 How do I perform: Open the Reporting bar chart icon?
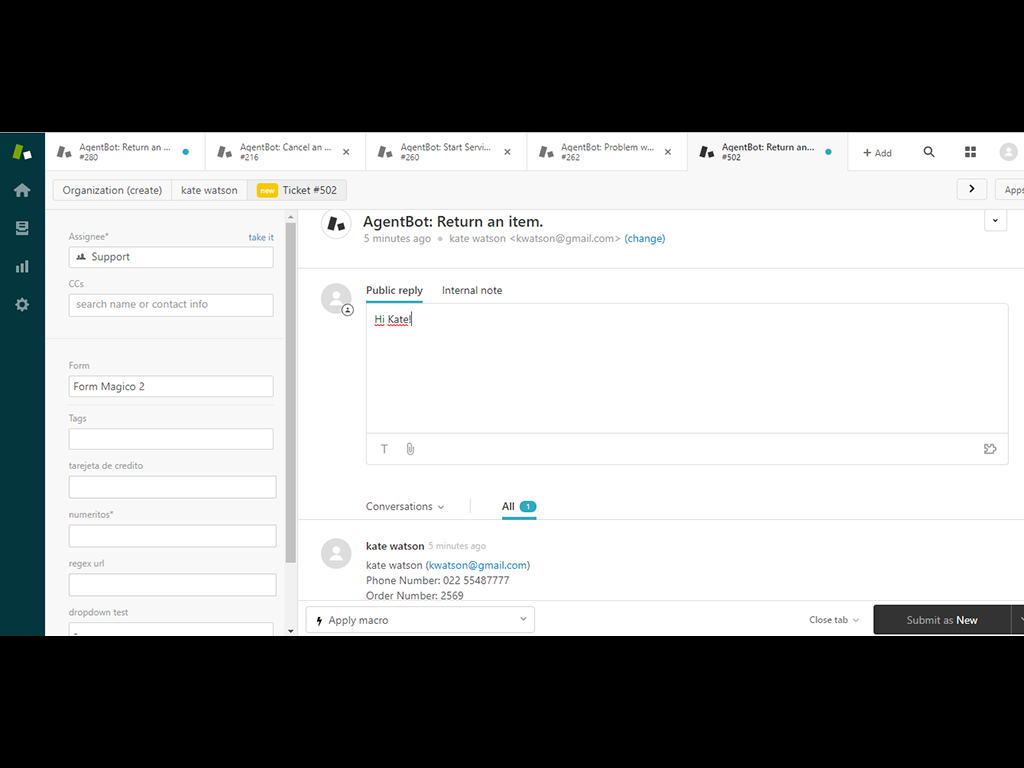22,266
